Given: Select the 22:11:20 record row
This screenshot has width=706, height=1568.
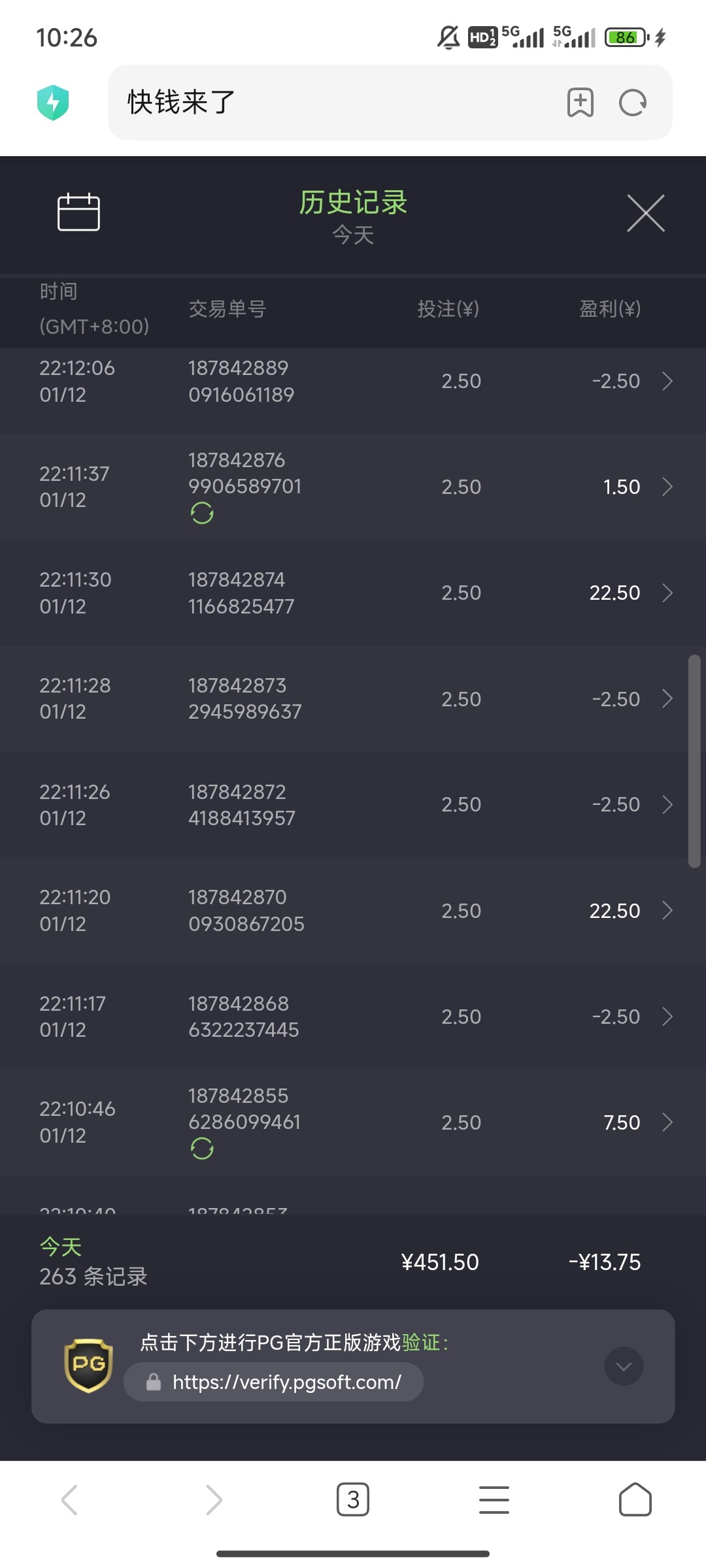Looking at the screenshot, I should coord(353,911).
